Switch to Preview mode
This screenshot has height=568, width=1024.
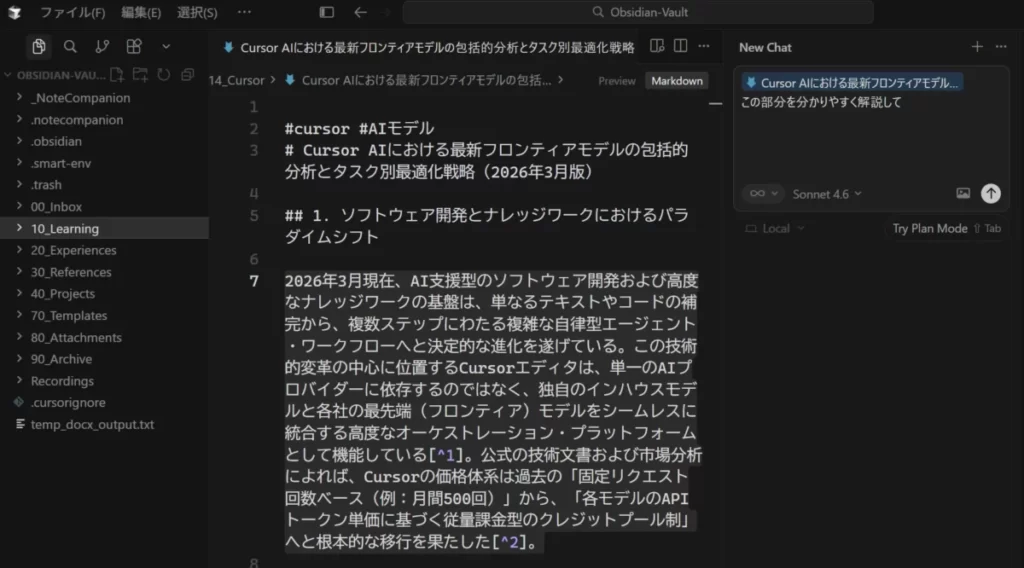(616, 81)
